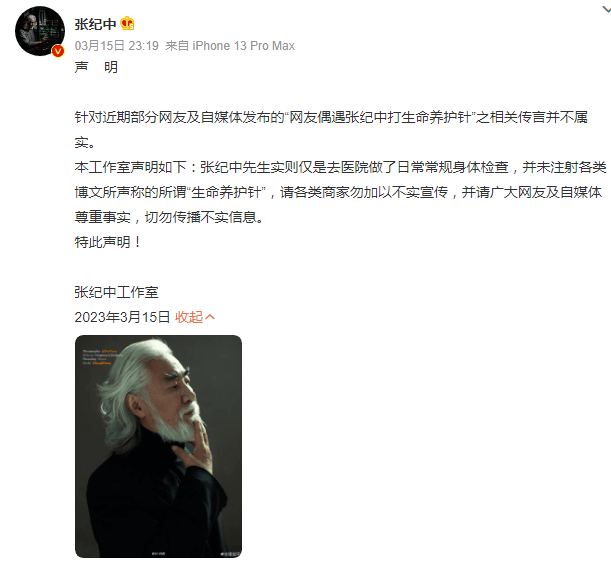611x567 pixels.
Task: Click the 2023年3月15日 date text
Action: (x=122, y=317)
